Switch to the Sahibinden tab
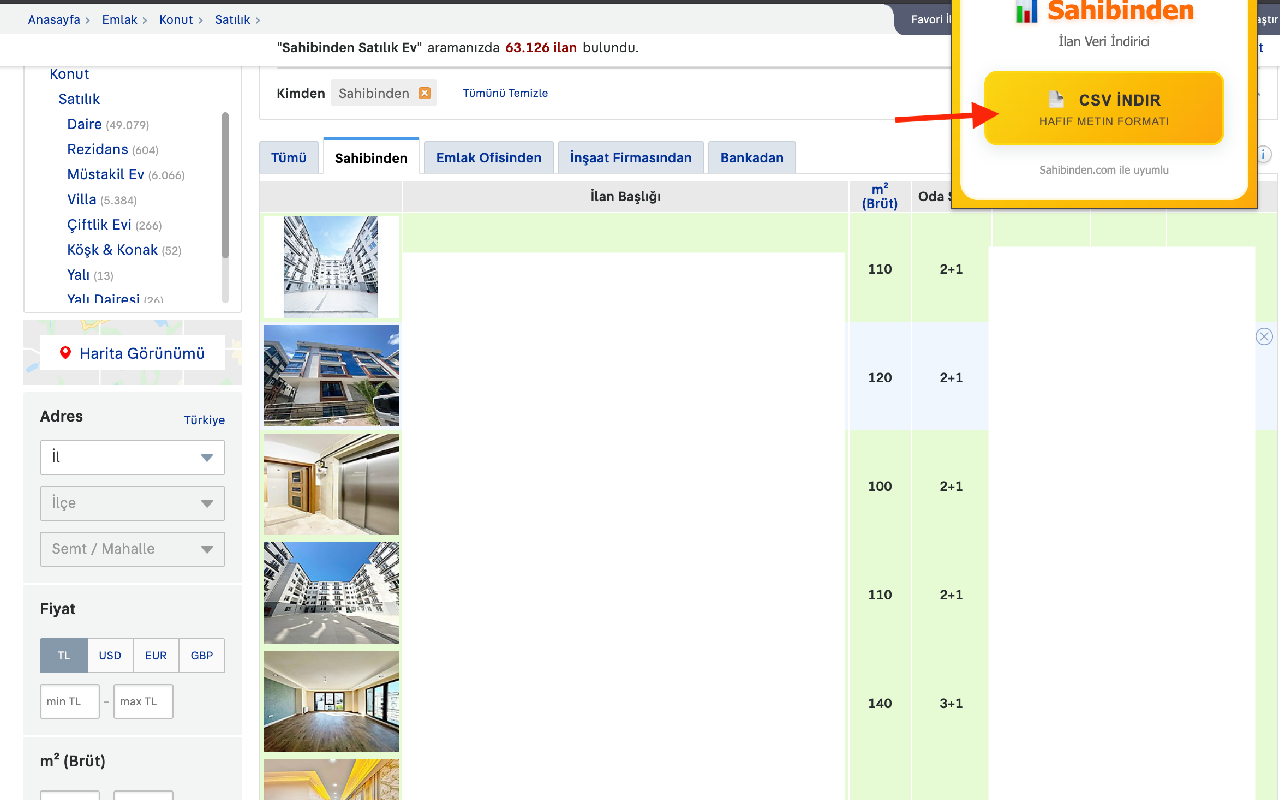The height and width of the screenshot is (800, 1280). [x=371, y=158]
